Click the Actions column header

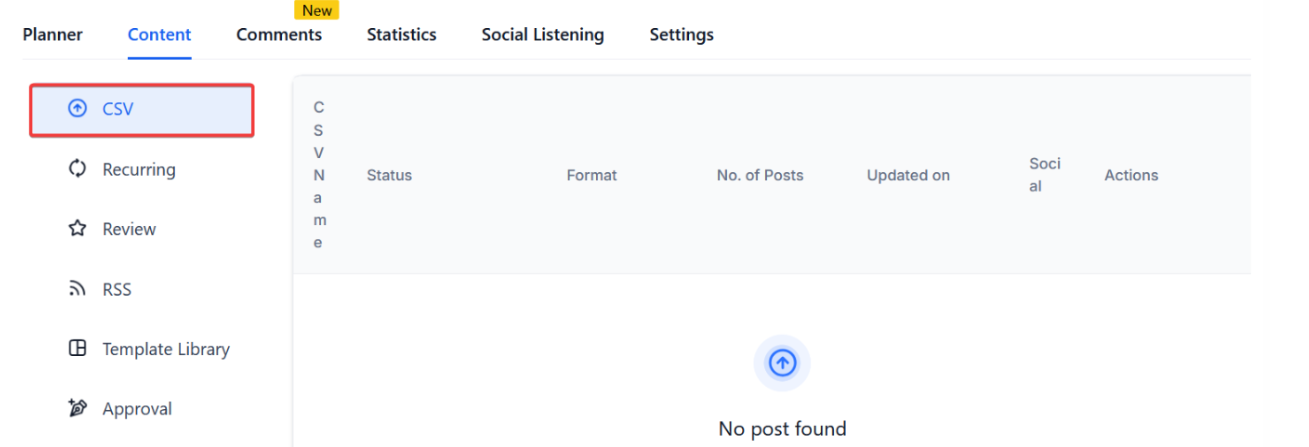[x=1131, y=175]
